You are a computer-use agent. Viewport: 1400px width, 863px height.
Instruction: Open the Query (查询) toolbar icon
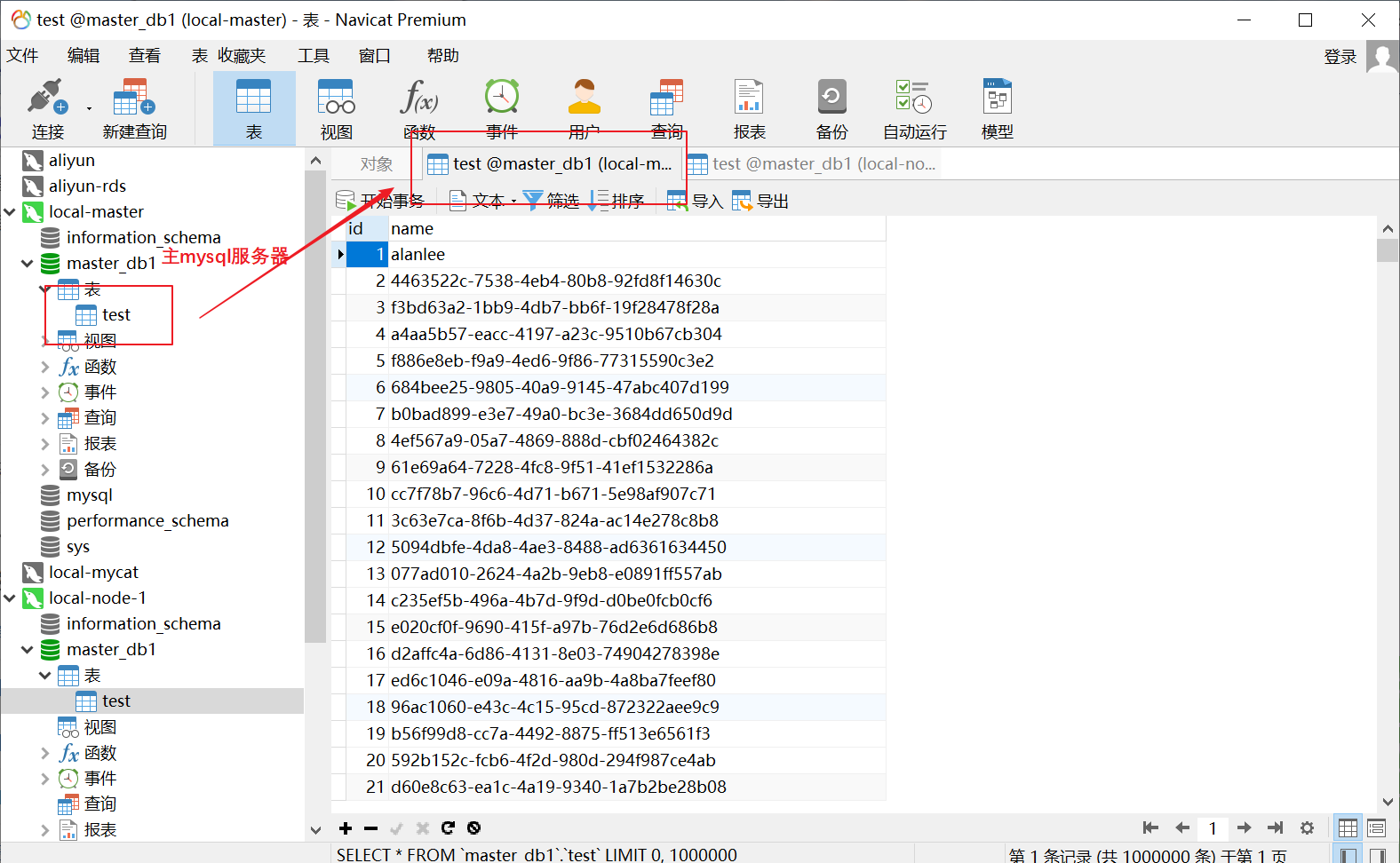point(667,108)
